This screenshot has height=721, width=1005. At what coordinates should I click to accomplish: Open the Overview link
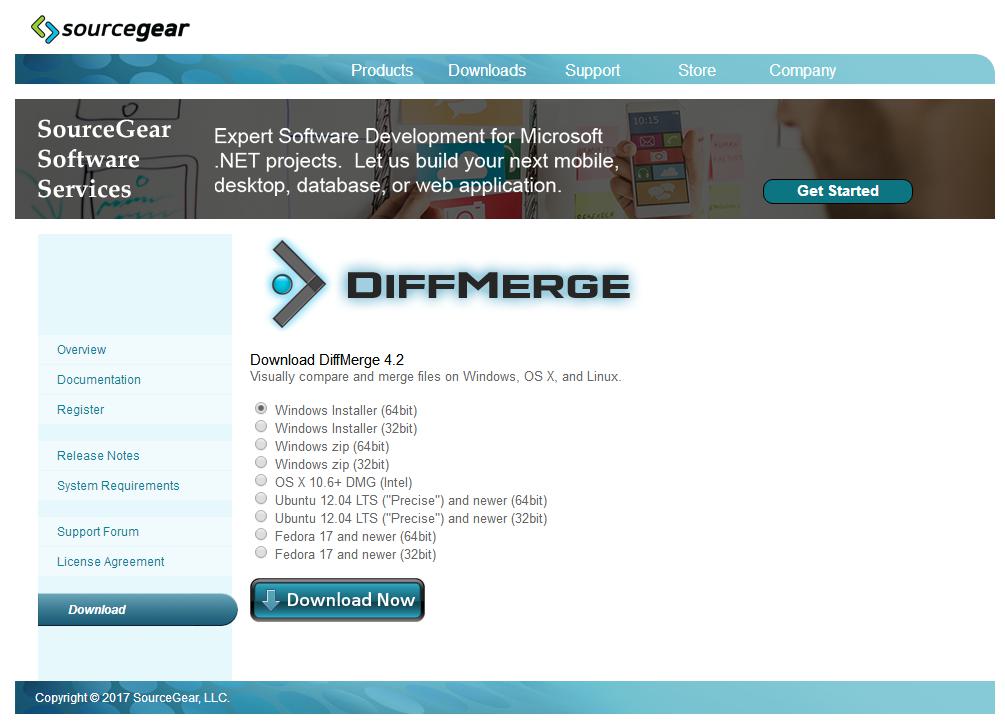click(x=81, y=350)
